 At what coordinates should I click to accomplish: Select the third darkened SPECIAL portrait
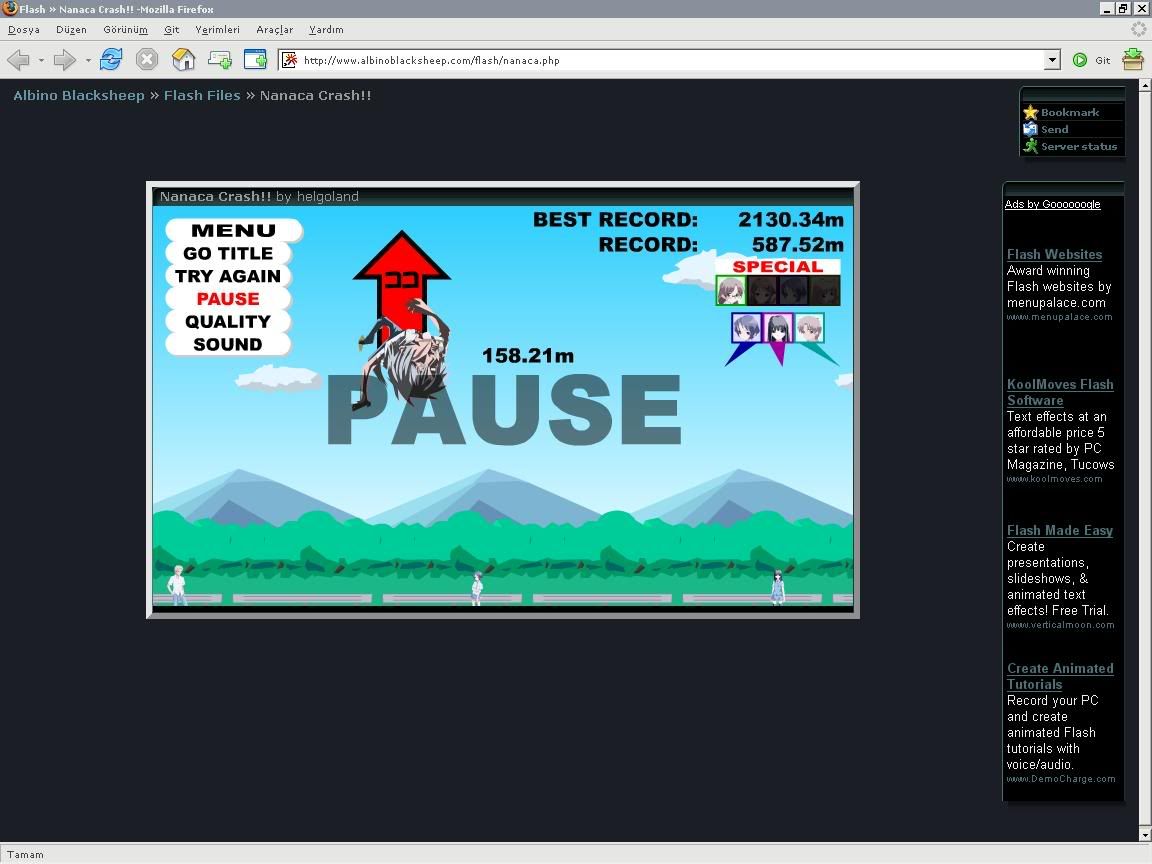pyautogui.click(x=793, y=291)
